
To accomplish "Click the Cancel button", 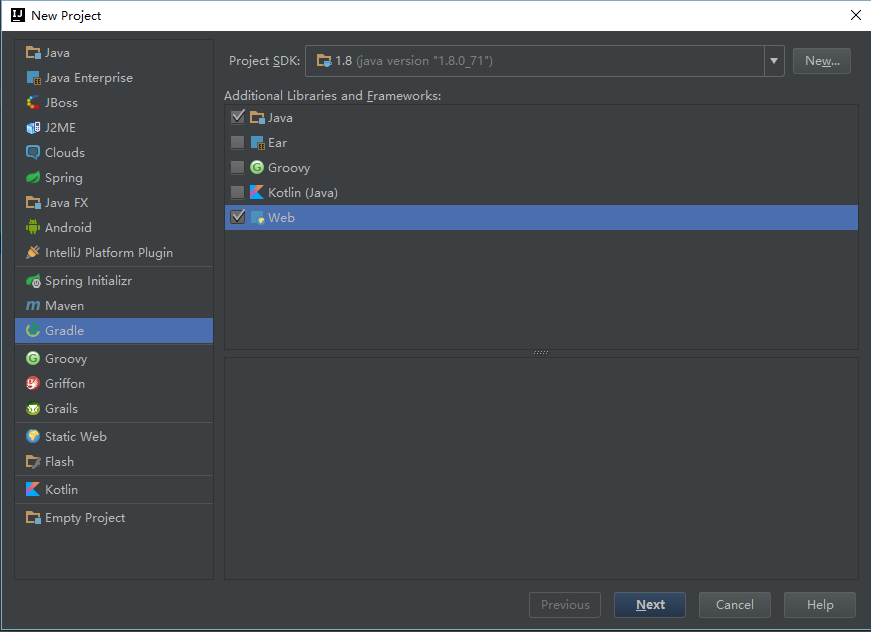I will click(734, 605).
